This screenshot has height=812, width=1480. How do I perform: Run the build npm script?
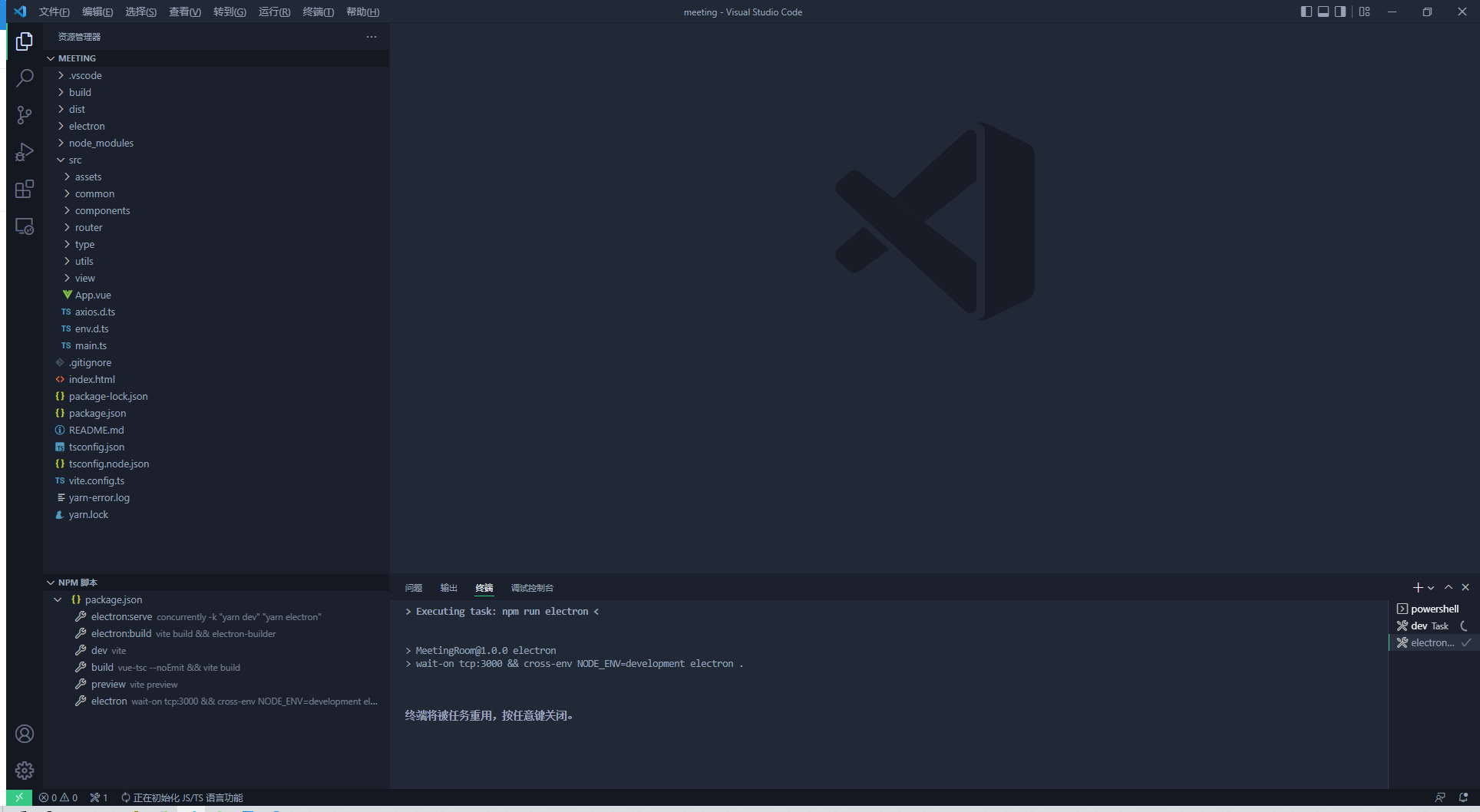[216, 667]
